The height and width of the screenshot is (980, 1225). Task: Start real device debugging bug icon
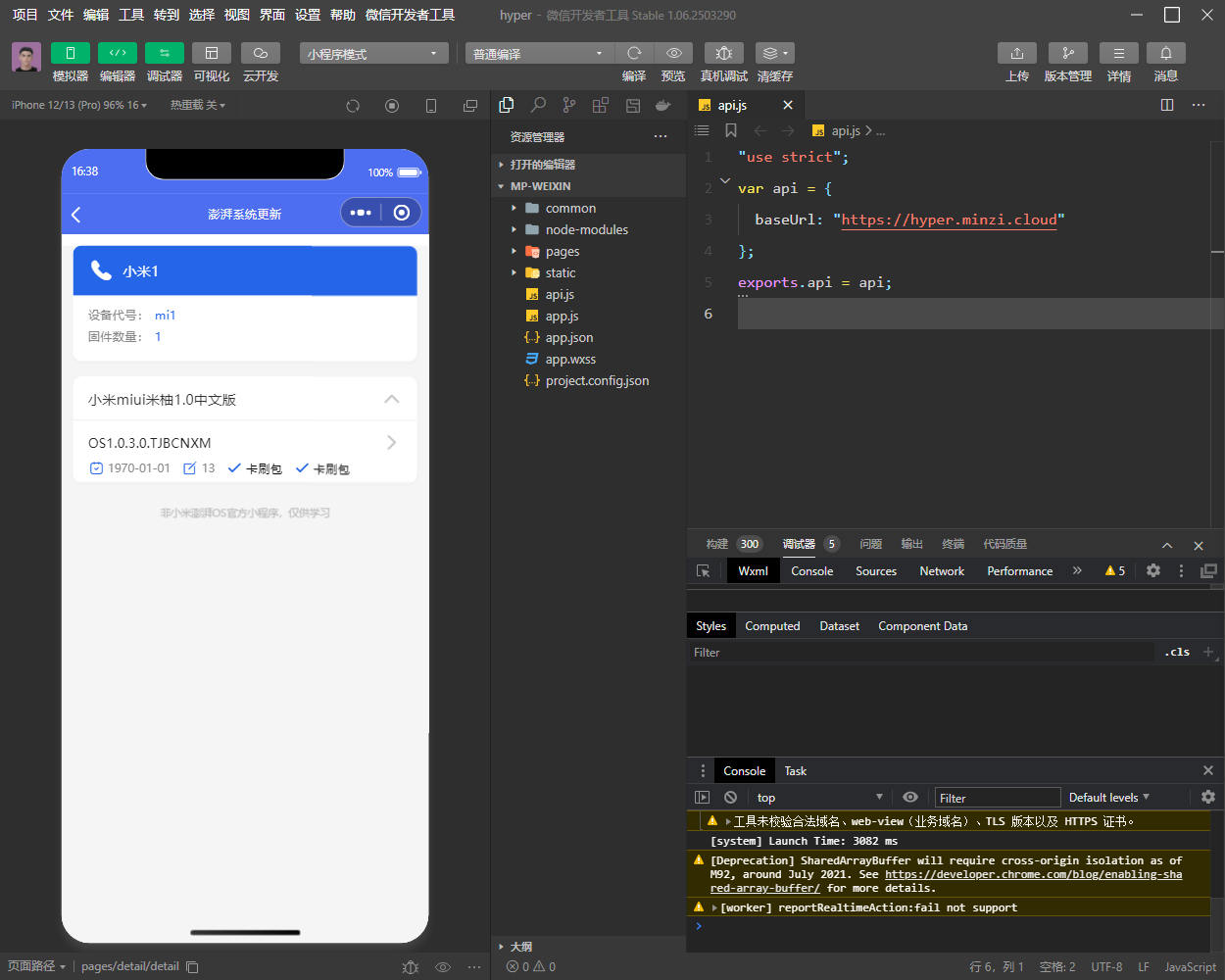tap(724, 53)
